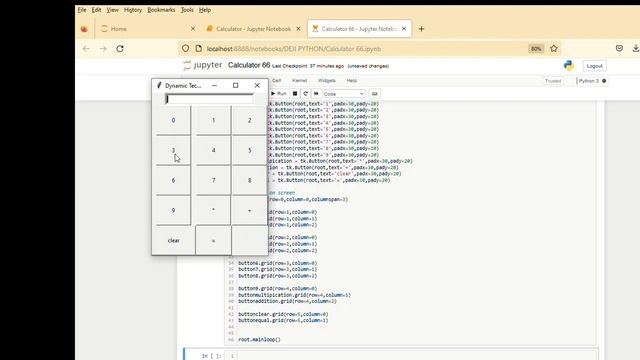Click the addition (+) calculator button
640x360 pixels.
[x=249, y=211]
